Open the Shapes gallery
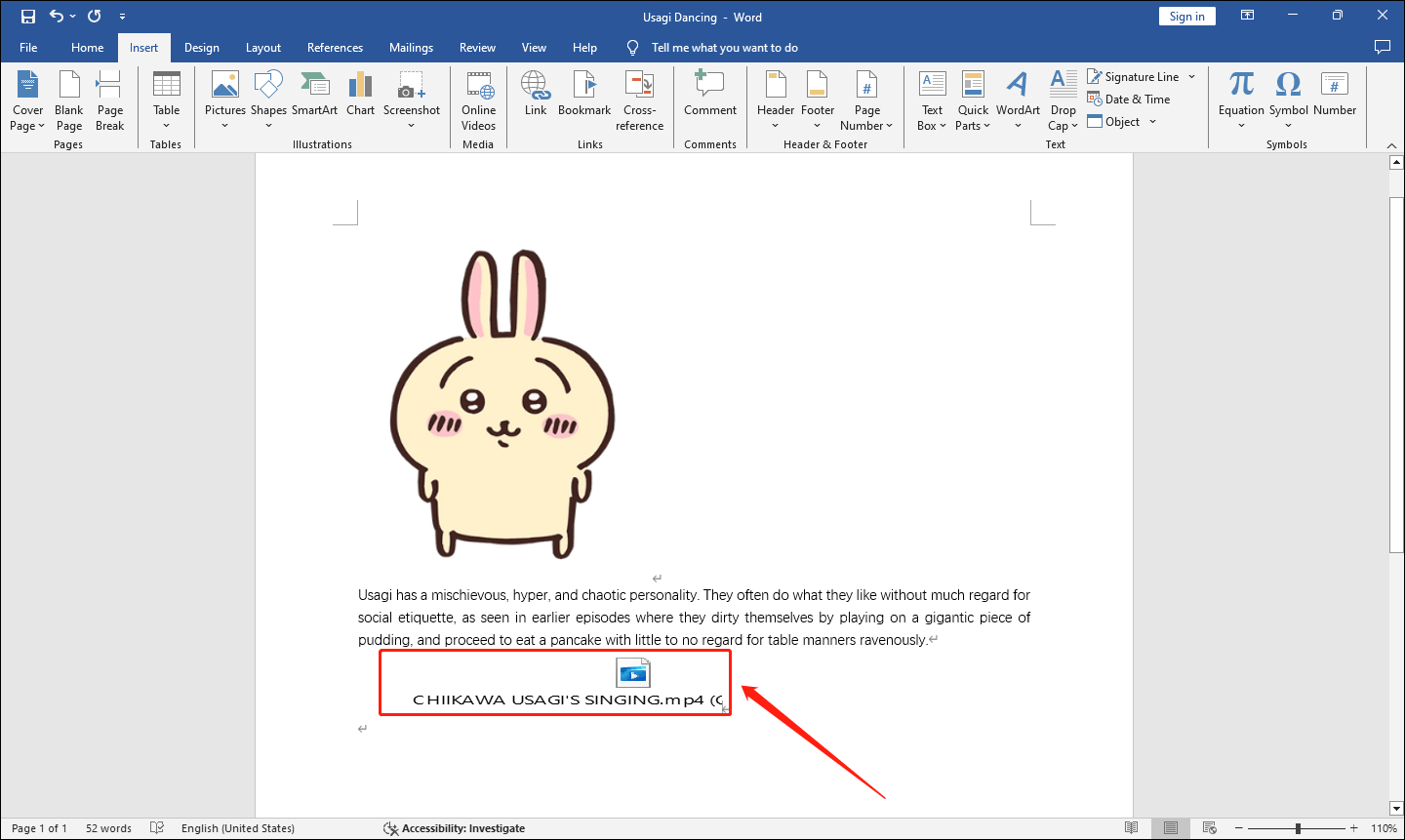Image resolution: width=1405 pixels, height=840 pixels. [268, 100]
